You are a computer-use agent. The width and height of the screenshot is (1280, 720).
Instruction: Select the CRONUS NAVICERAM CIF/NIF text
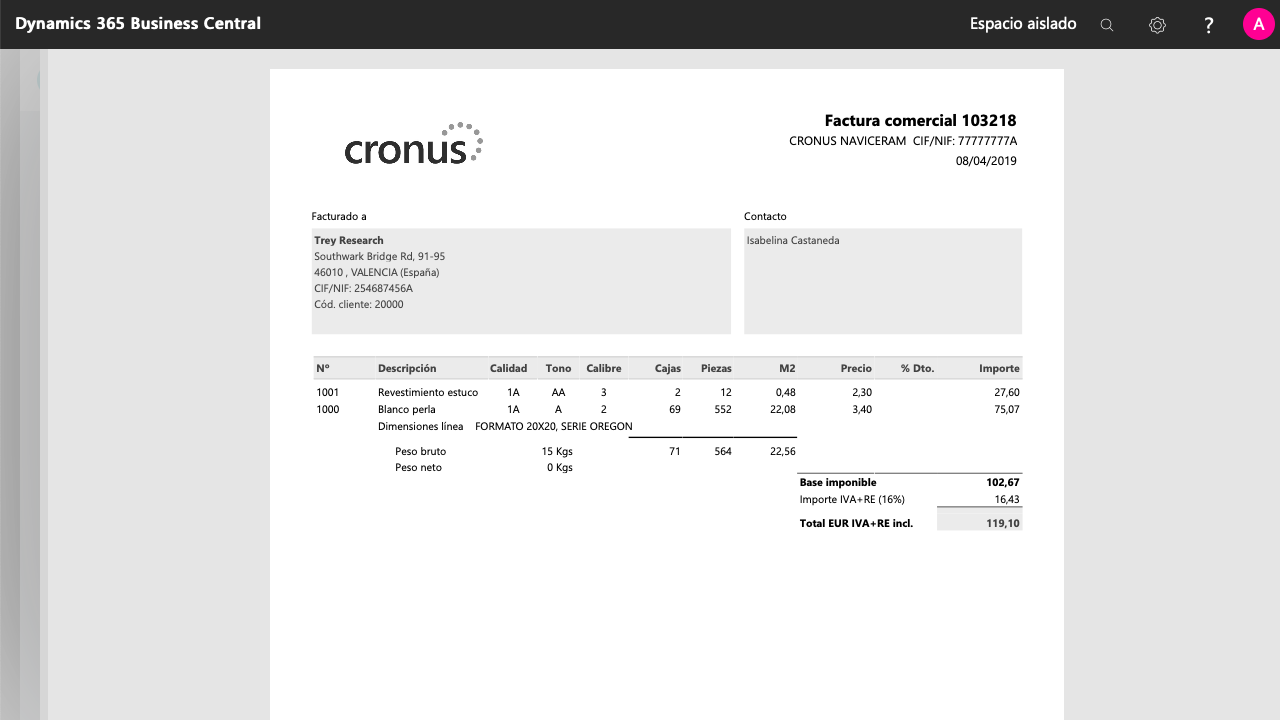tap(903, 141)
